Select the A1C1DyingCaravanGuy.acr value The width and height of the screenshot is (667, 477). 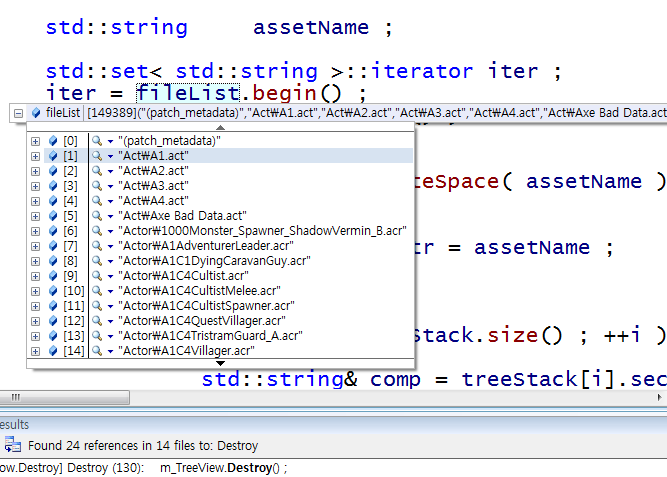point(214,260)
